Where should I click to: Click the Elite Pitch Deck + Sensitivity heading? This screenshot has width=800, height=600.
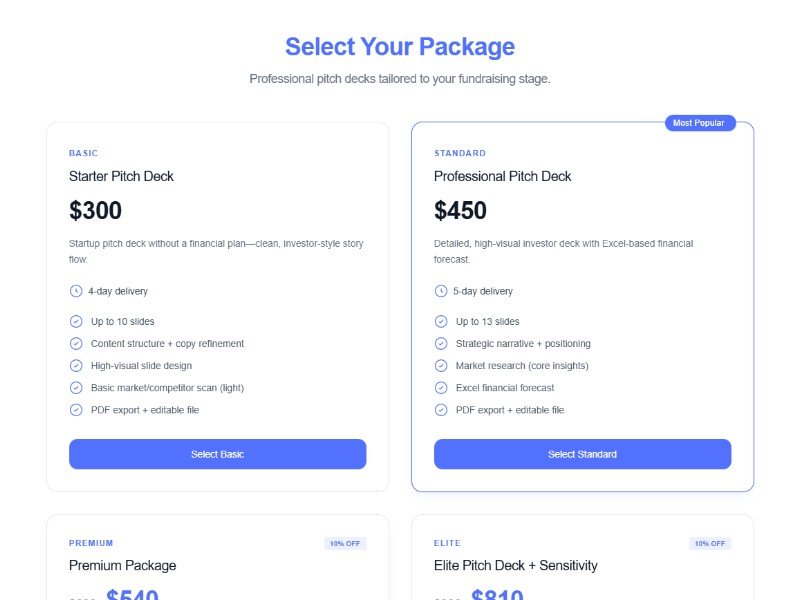click(515, 565)
